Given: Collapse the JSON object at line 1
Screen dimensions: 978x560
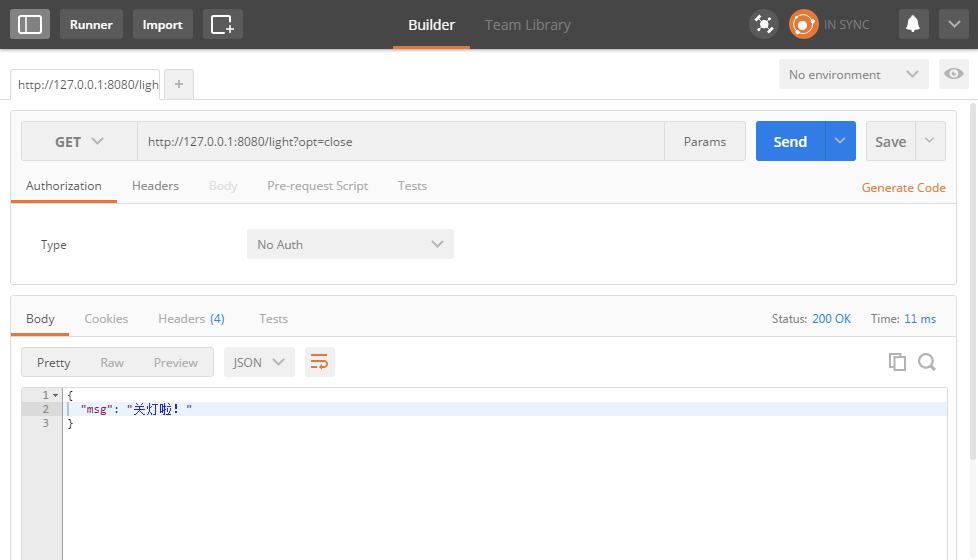Looking at the screenshot, I should coord(55,396).
